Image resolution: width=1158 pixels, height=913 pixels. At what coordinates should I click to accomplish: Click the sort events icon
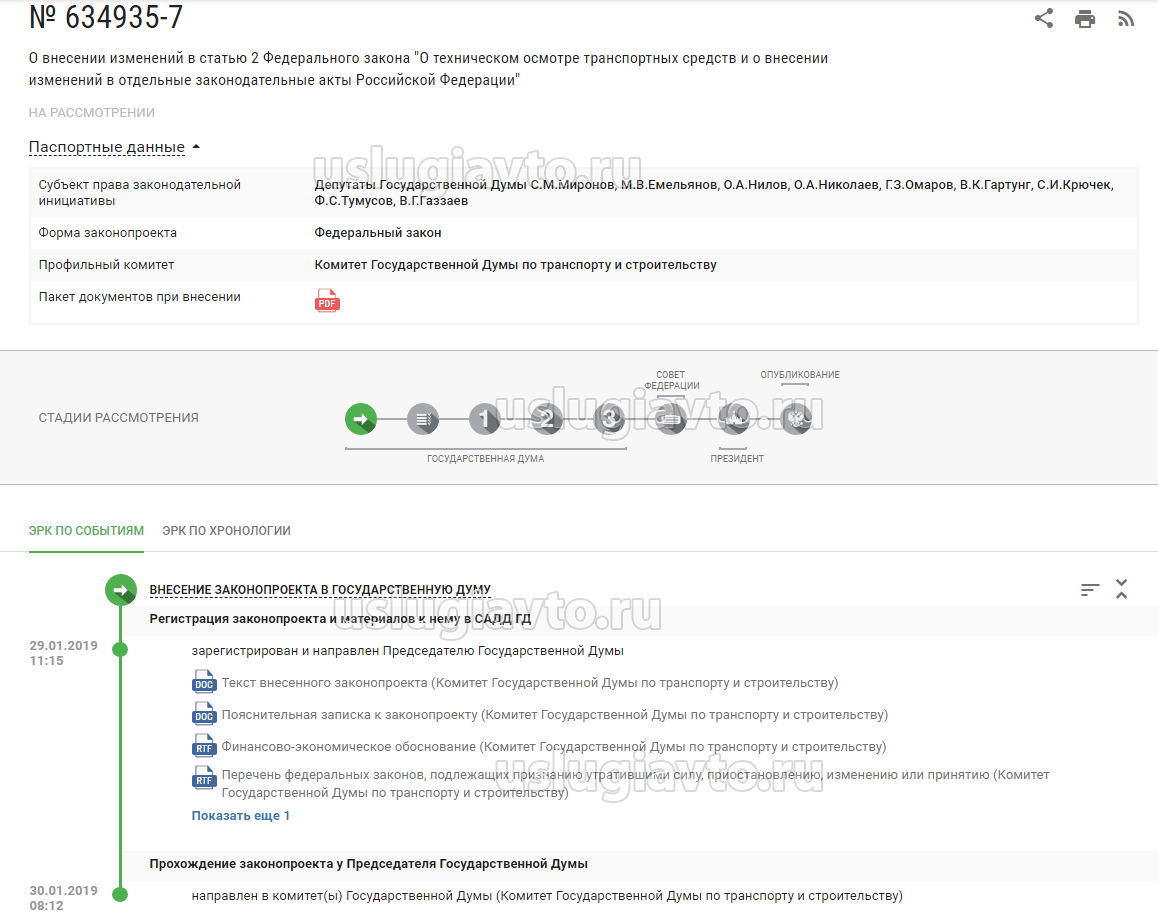pos(1090,590)
